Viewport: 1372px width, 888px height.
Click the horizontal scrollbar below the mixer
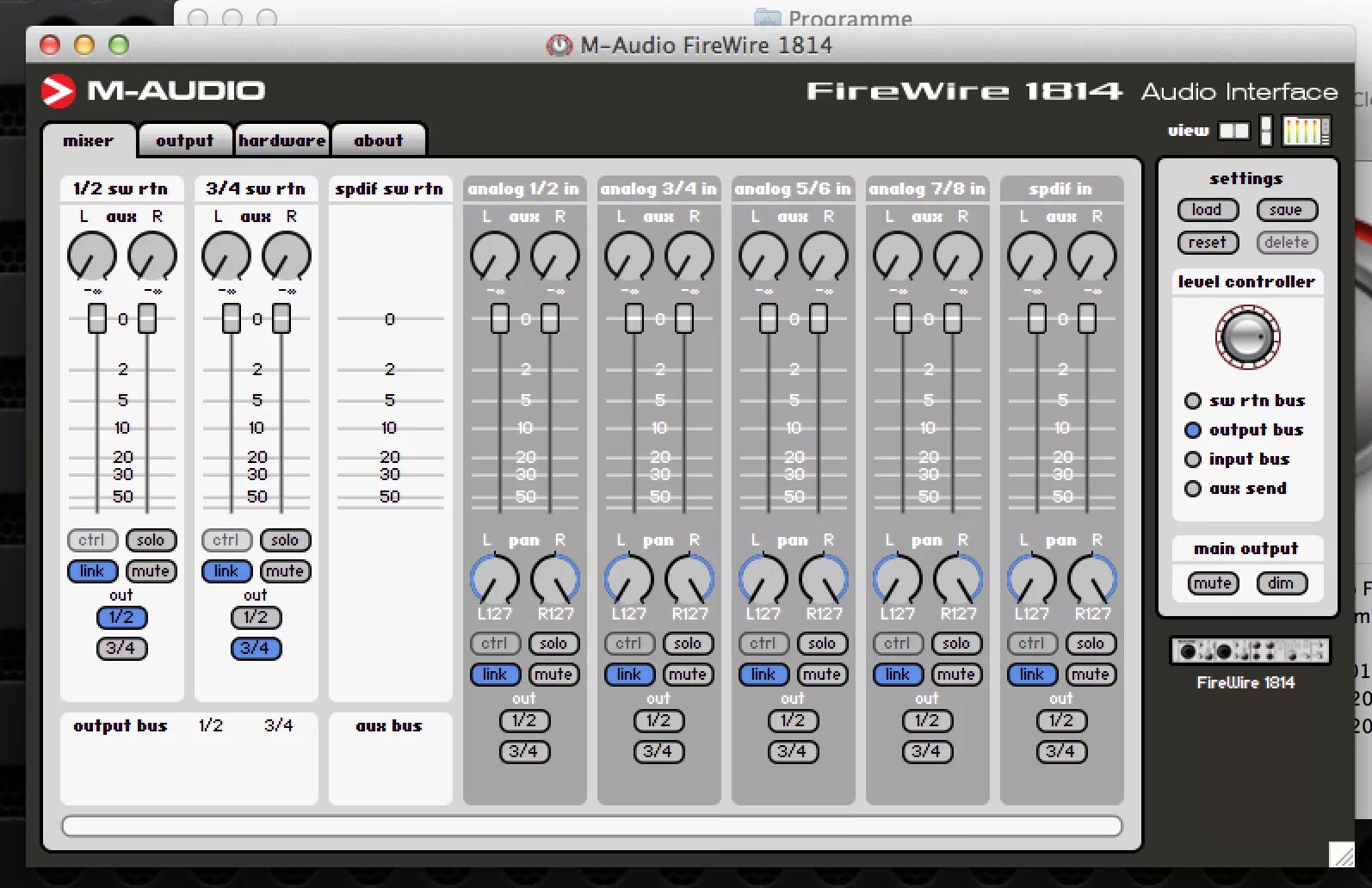[x=592, y=826]
